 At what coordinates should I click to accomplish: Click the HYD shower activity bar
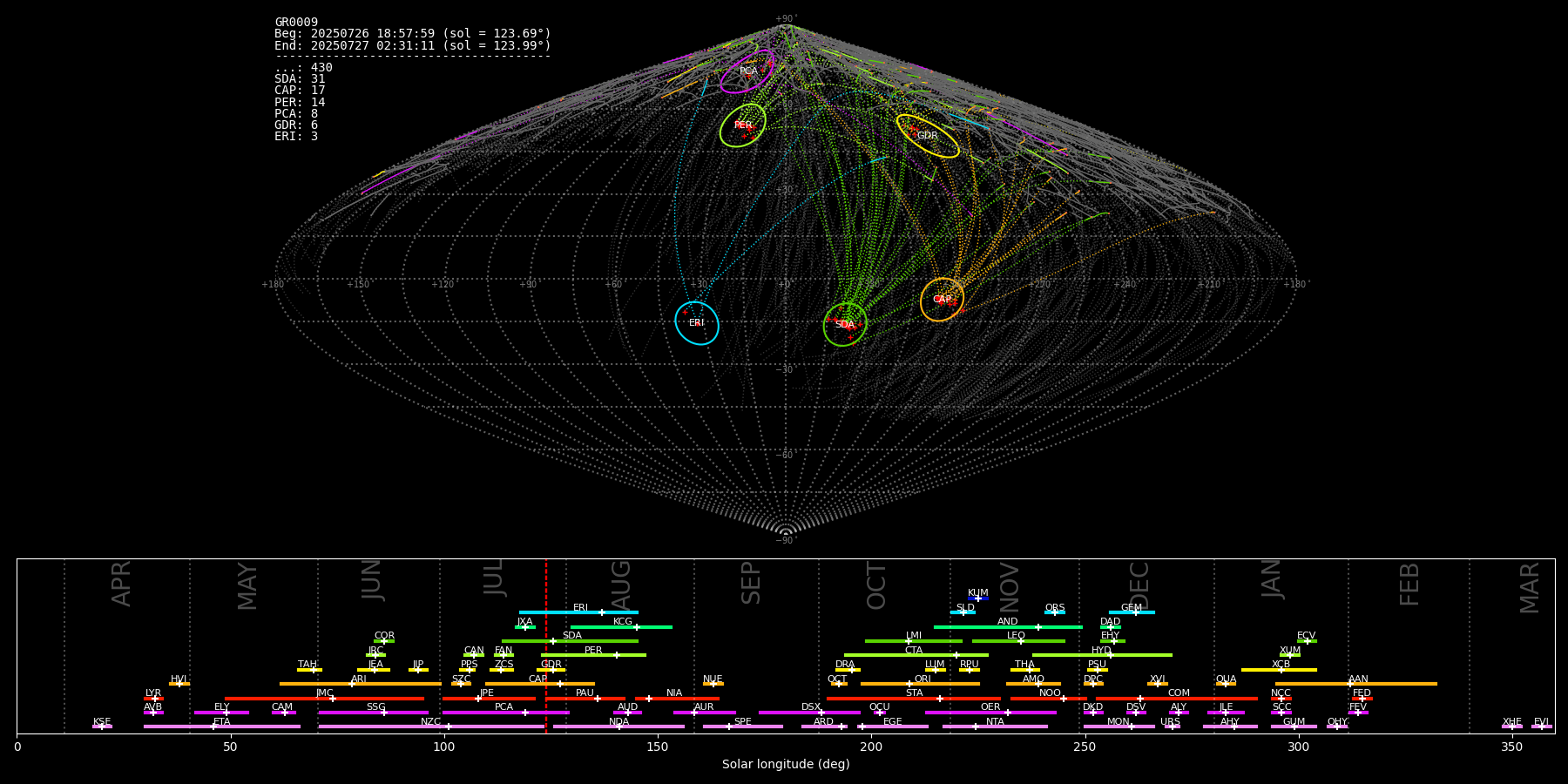[1102, 655]
